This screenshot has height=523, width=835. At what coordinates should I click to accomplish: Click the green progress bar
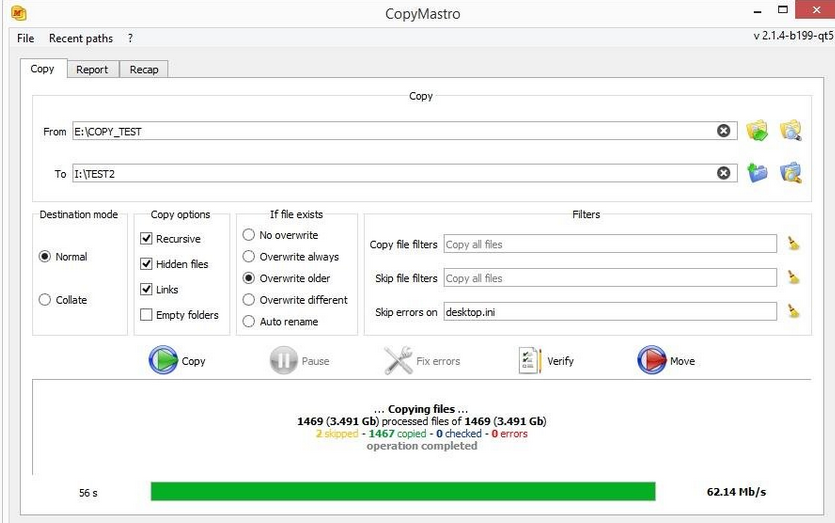pos(403,492)
